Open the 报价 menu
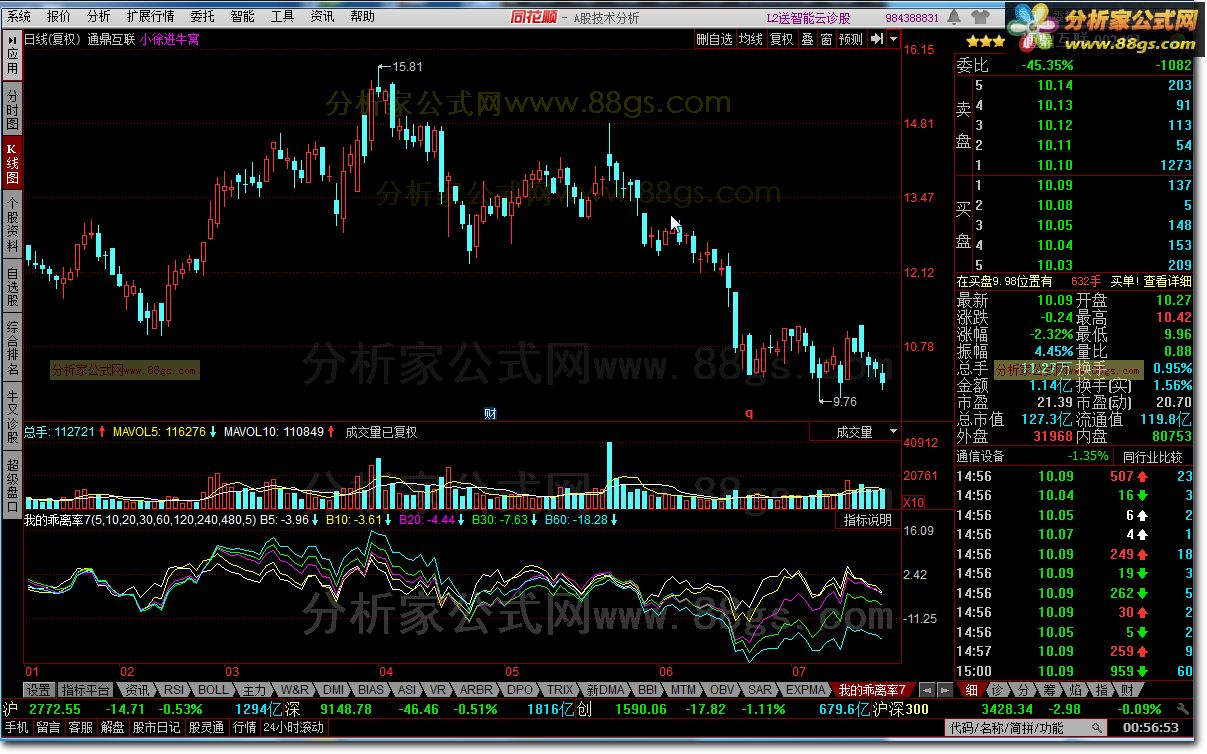The image size is (1207, 754). click(59, 16)
